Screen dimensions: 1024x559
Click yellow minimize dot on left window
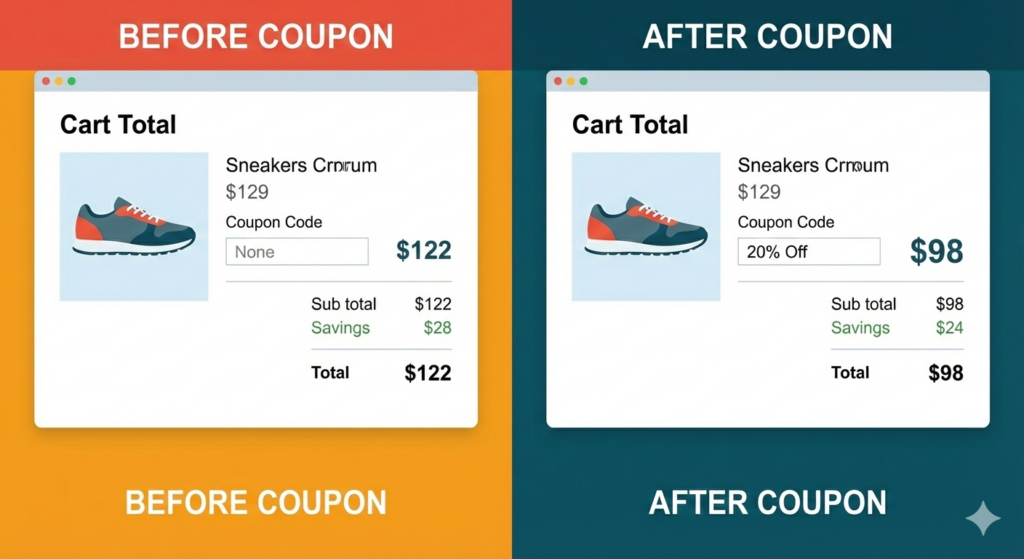point(59,81)
